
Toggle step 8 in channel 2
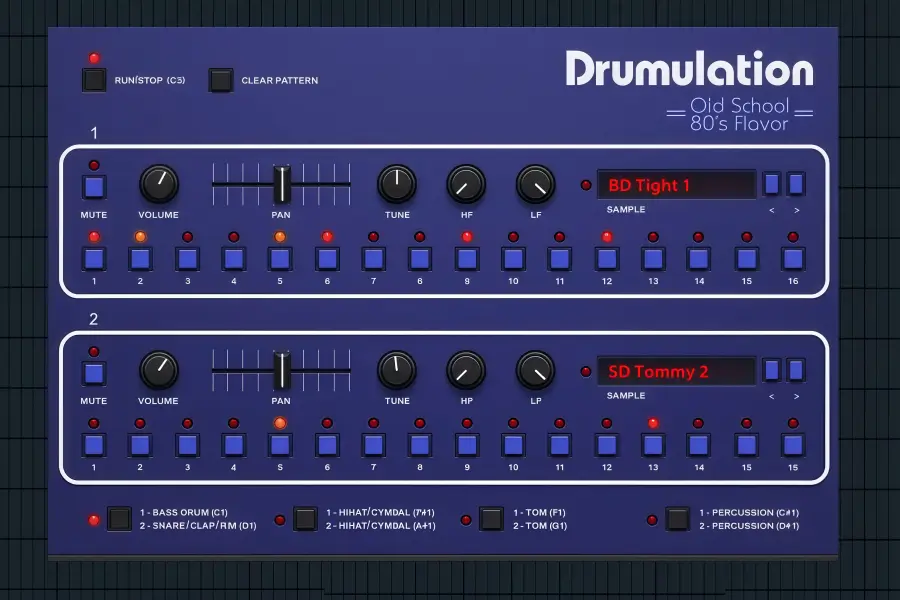[x=420, y=445]
